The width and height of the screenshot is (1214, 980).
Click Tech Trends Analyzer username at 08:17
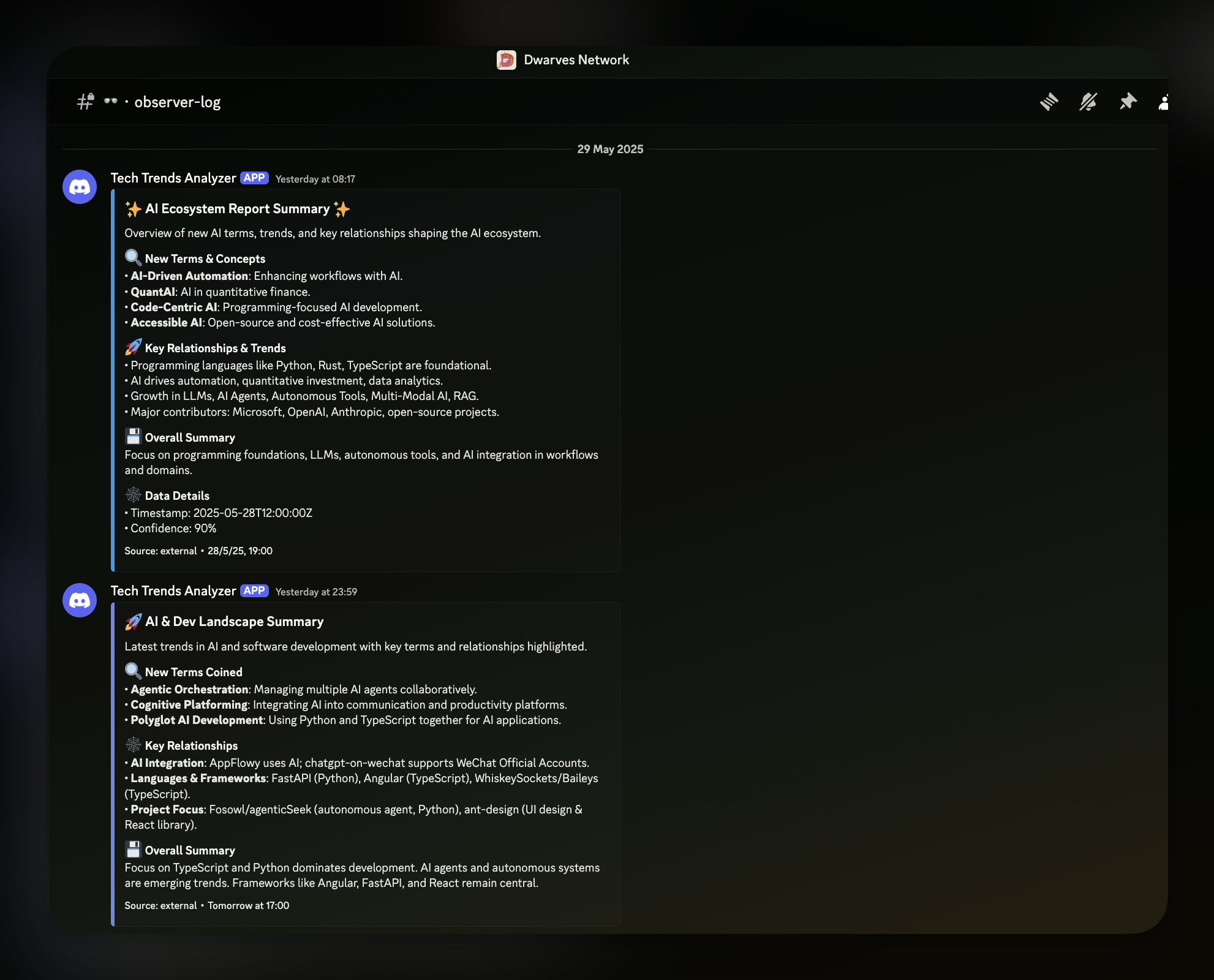tap(173, 178)
